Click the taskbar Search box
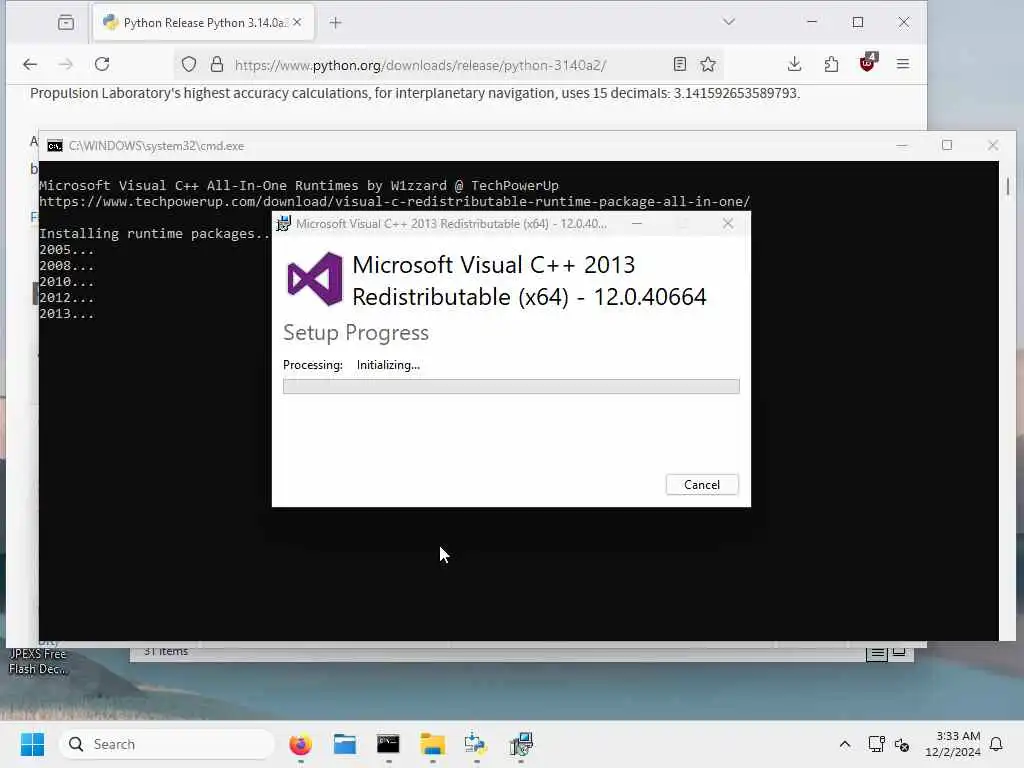Image resolution: width=1024 pixels, height=768 pixels. 167,744
